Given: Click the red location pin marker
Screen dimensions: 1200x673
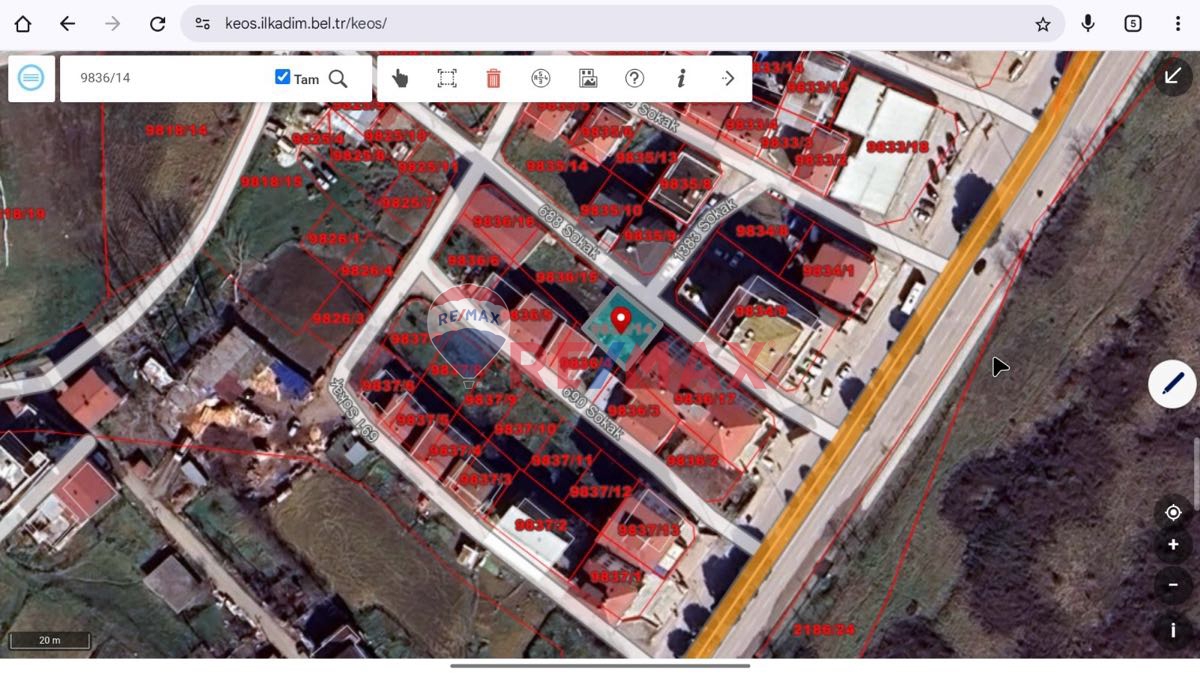Looking at the screenshot, I should pos(620,320).
